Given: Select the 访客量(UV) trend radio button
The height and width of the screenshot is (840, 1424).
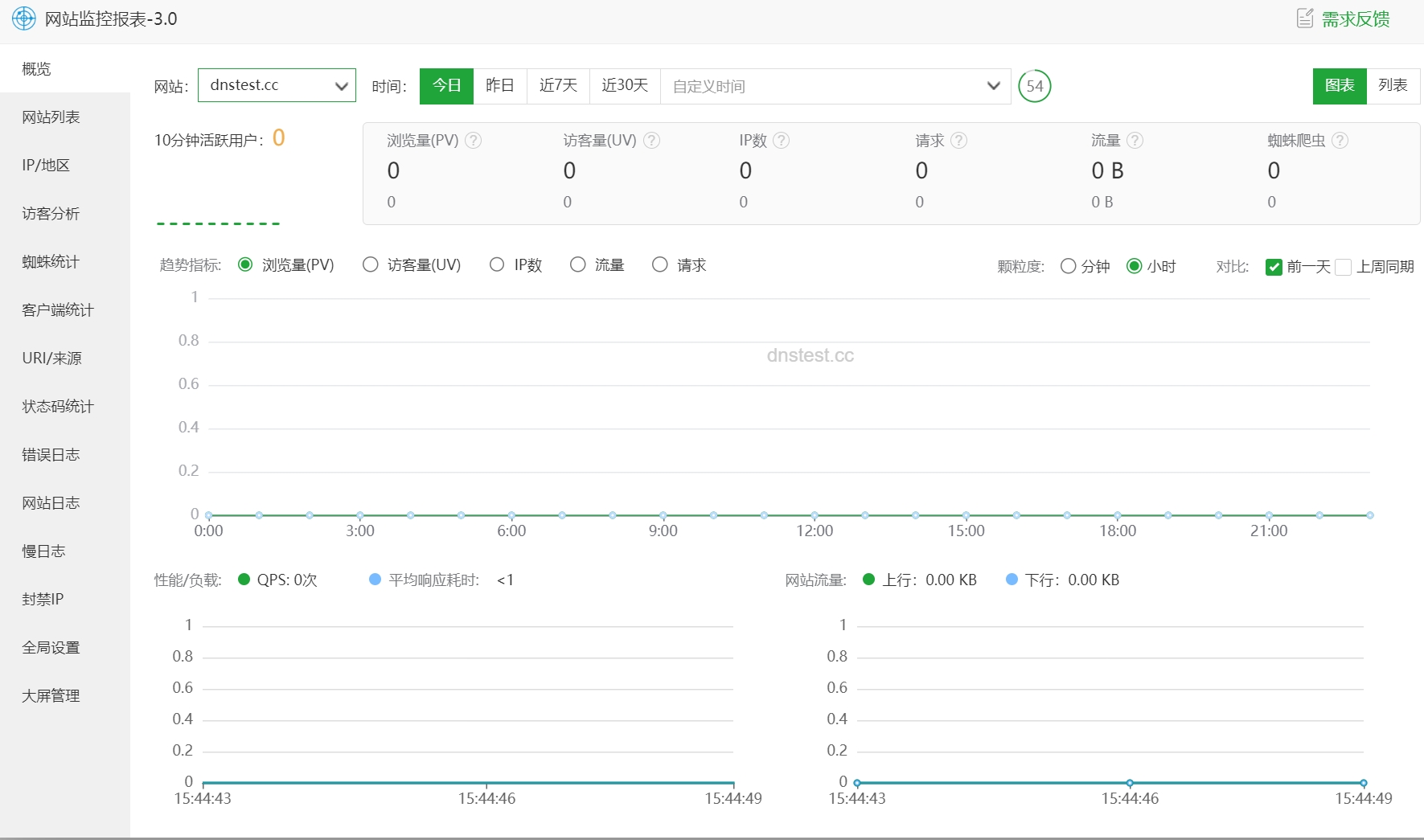Looking at the screenshot, I should click(x=371, y=265).
